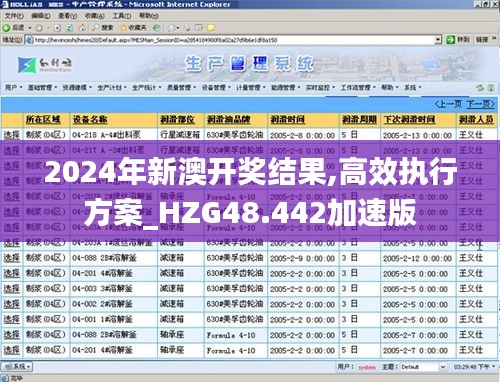Sort by the 润滑周期 column header
The width and height of the screenshot is (500, 382).
(359, 120)
